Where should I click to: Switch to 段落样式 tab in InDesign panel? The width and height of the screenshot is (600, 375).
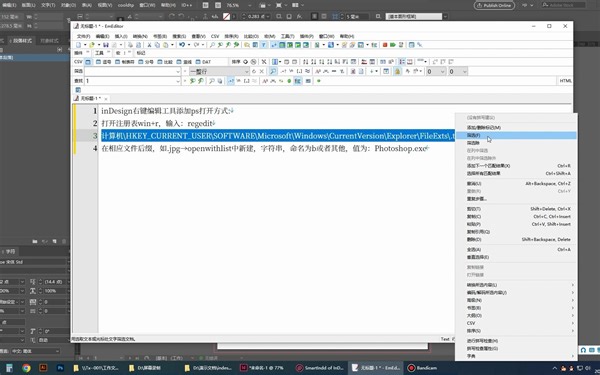point(22,41)
